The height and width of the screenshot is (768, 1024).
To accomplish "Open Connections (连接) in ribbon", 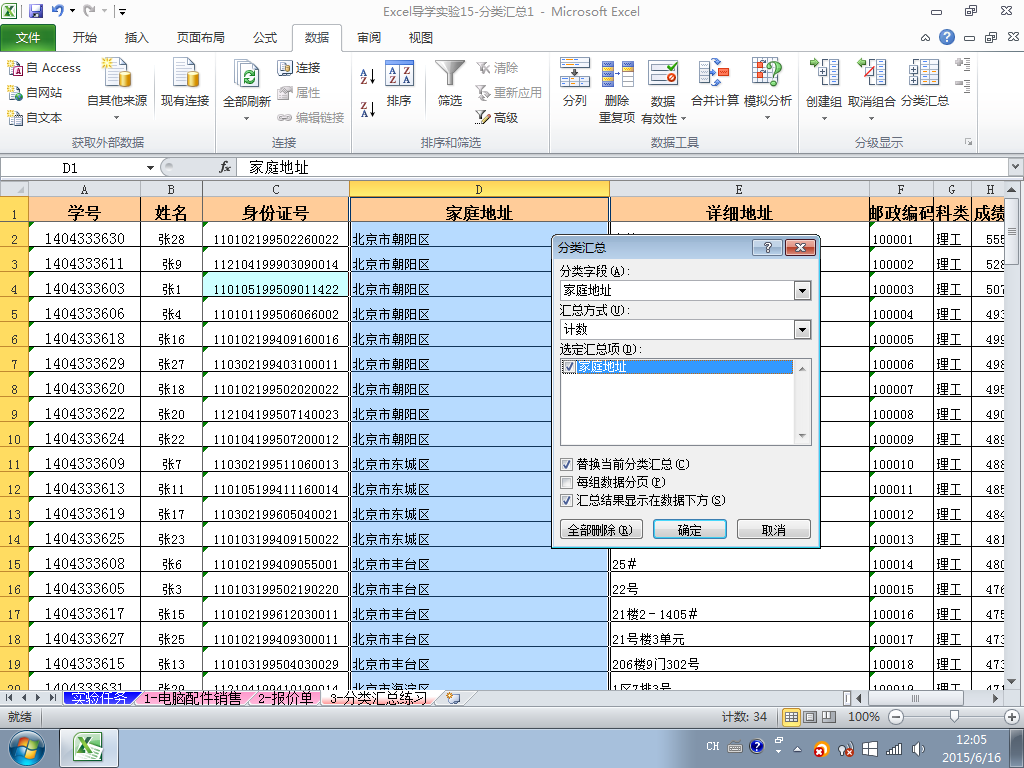I will click(x=299, y=67).
